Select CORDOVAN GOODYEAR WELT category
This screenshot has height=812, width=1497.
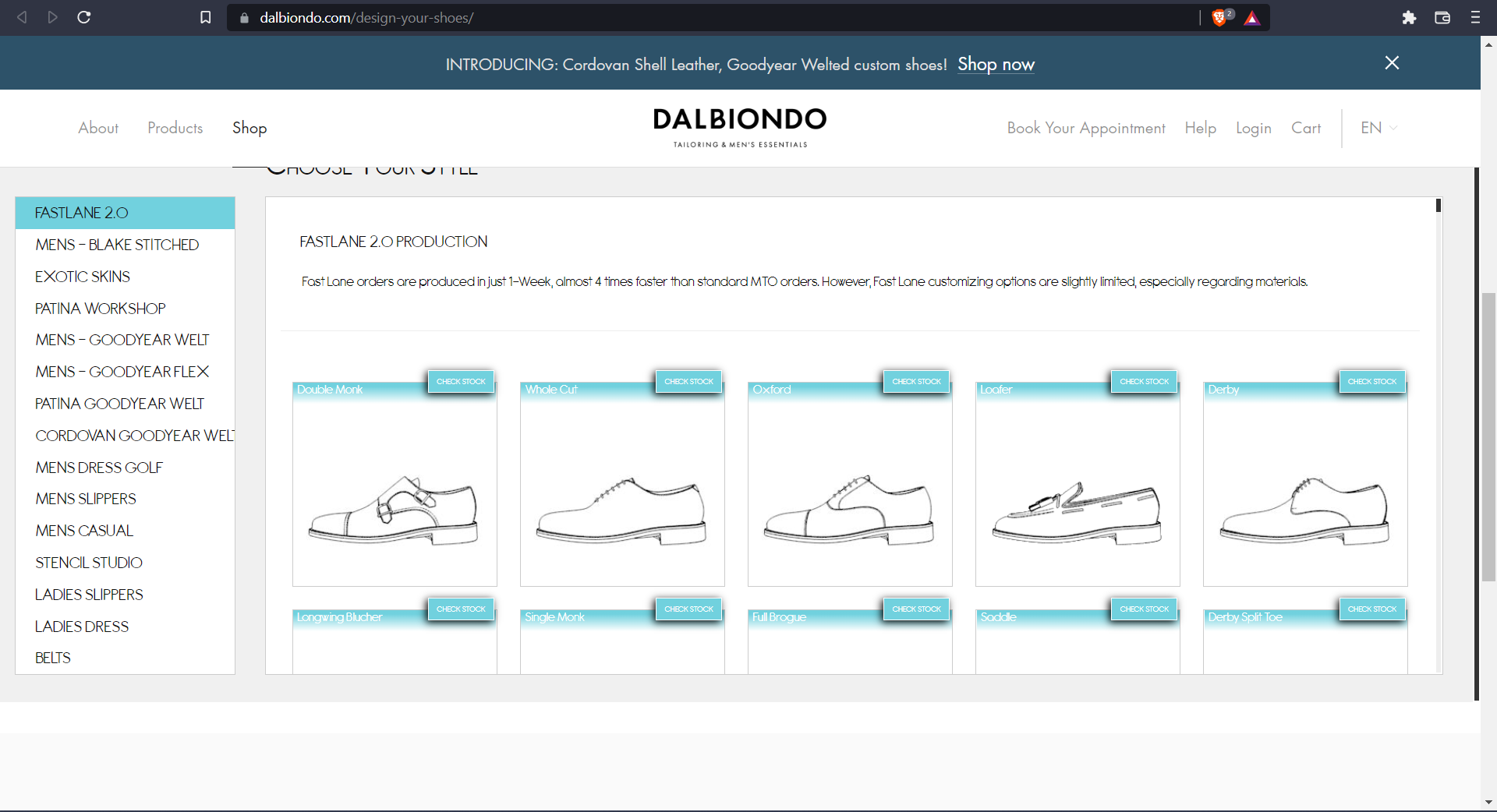pyautogui.click(x=125, y=436)
